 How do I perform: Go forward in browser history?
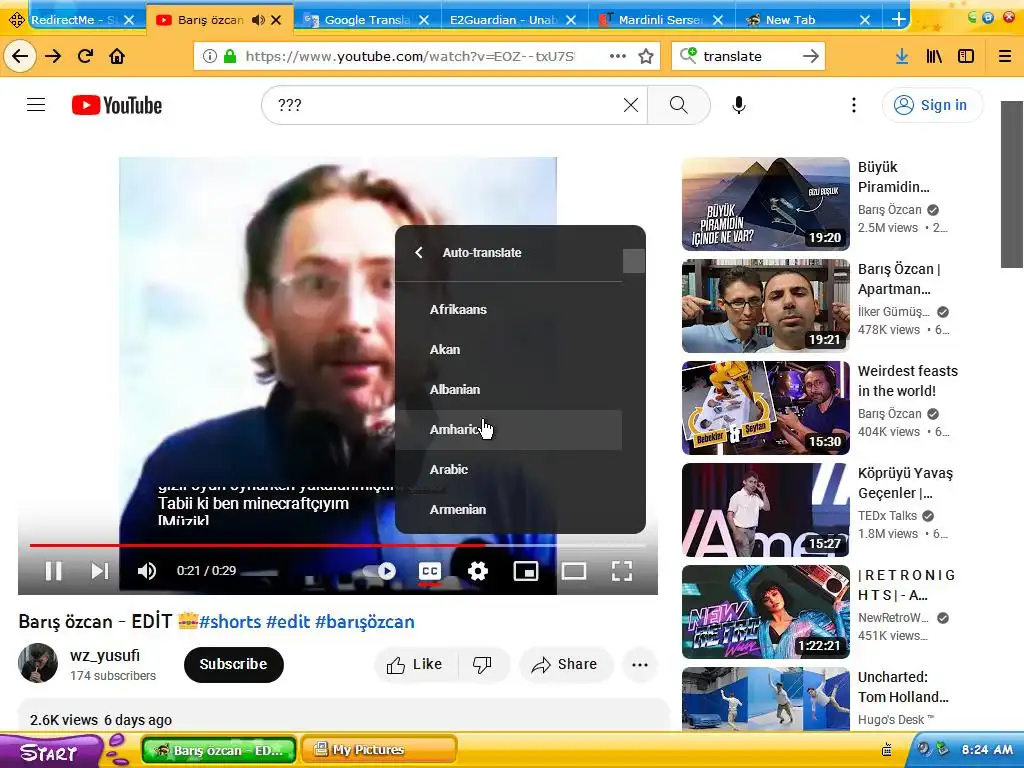point(53,56)
